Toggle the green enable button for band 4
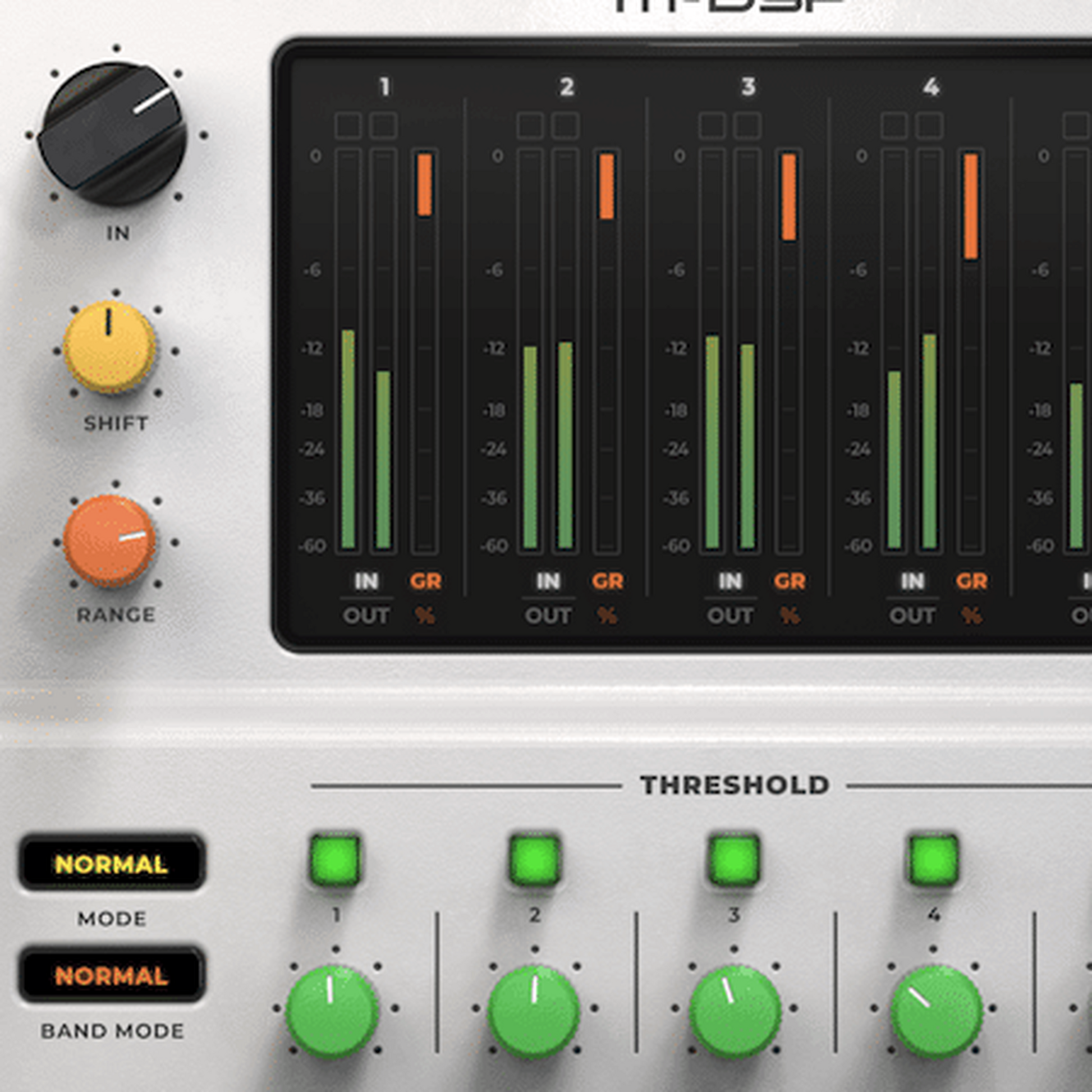Screen dimensions: 1092x1092 tap(934, 860)
